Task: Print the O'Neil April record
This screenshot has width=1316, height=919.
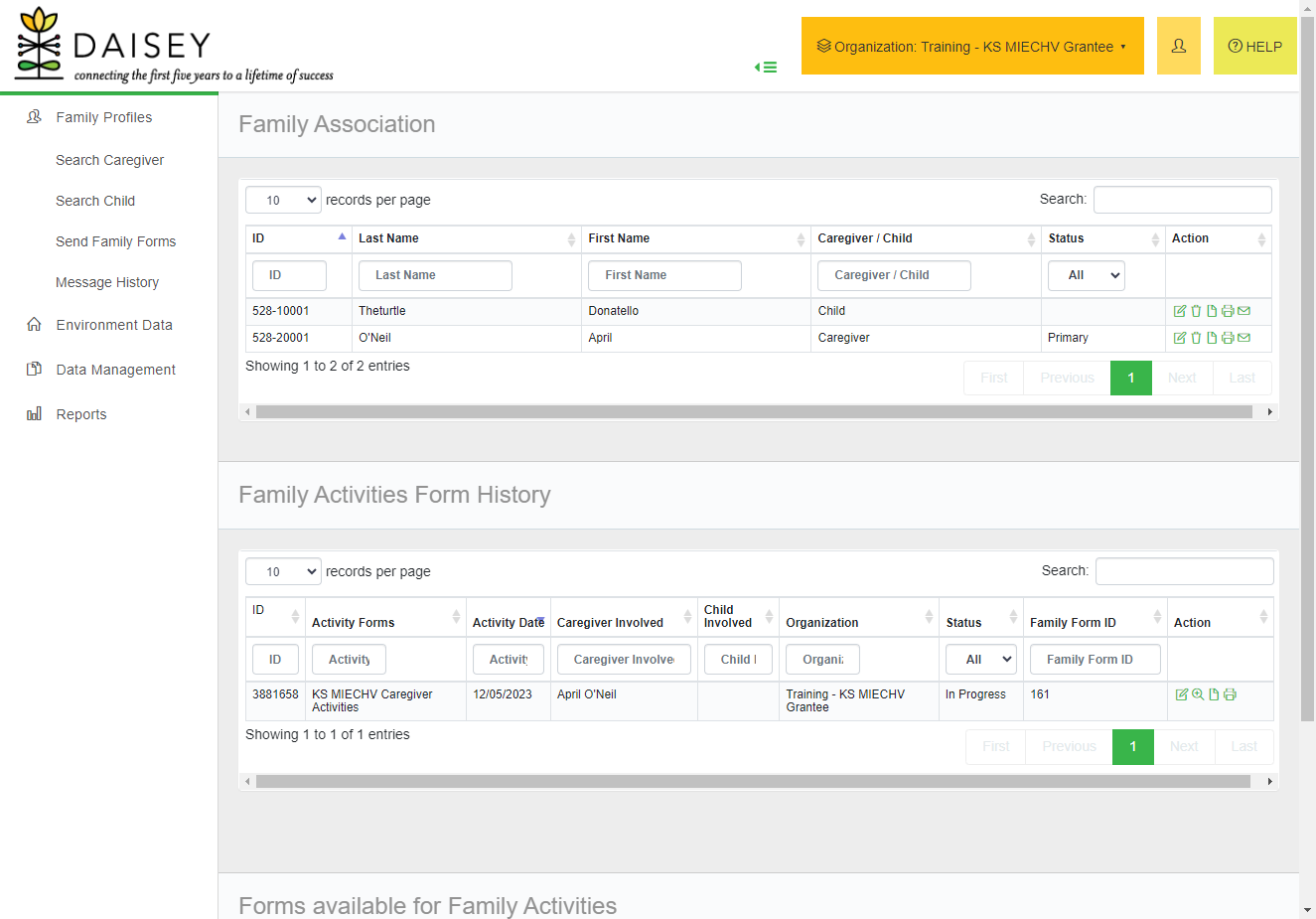Action: click(1228, 338)
